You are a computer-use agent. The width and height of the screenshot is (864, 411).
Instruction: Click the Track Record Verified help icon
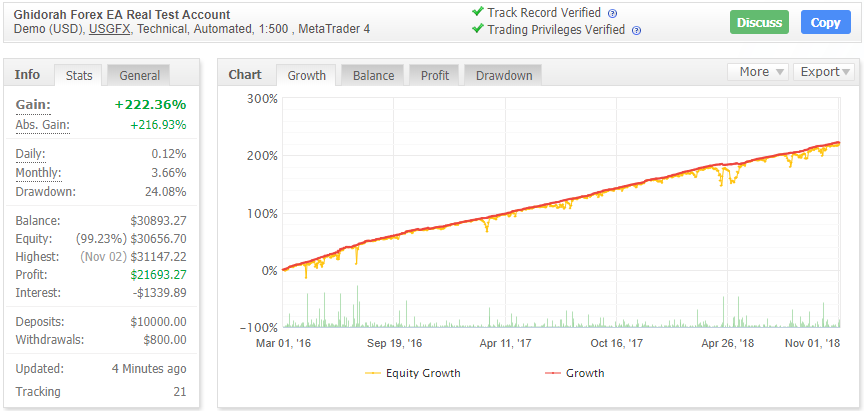tap(612, 14)
